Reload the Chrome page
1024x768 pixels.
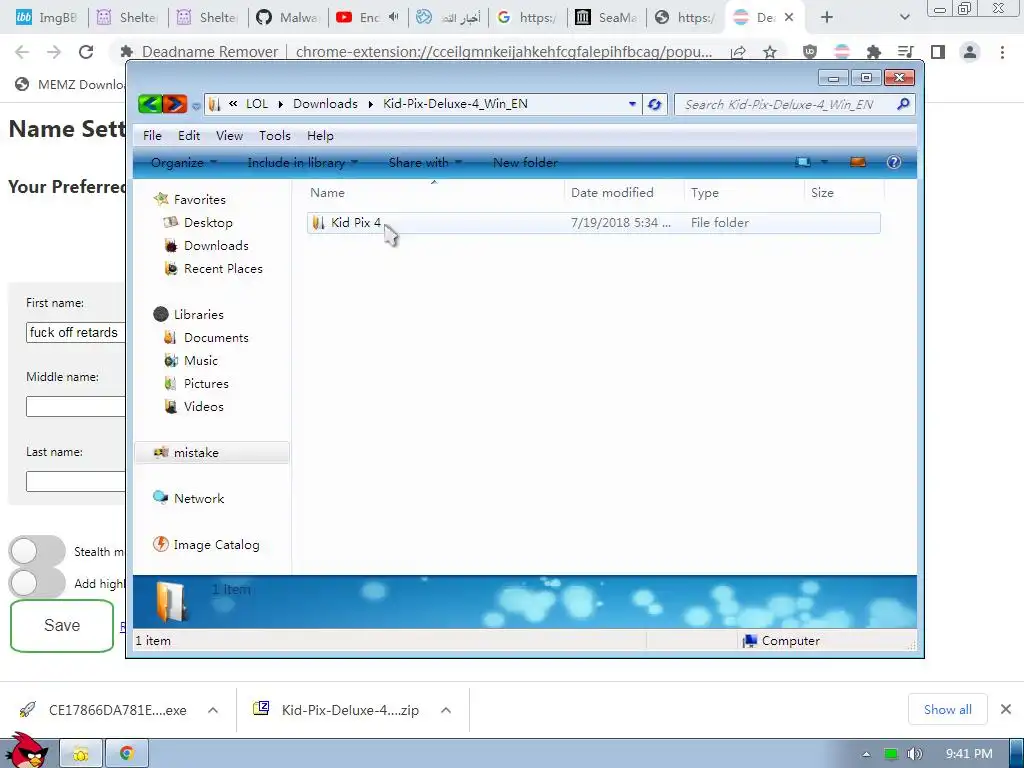point(86,52)
